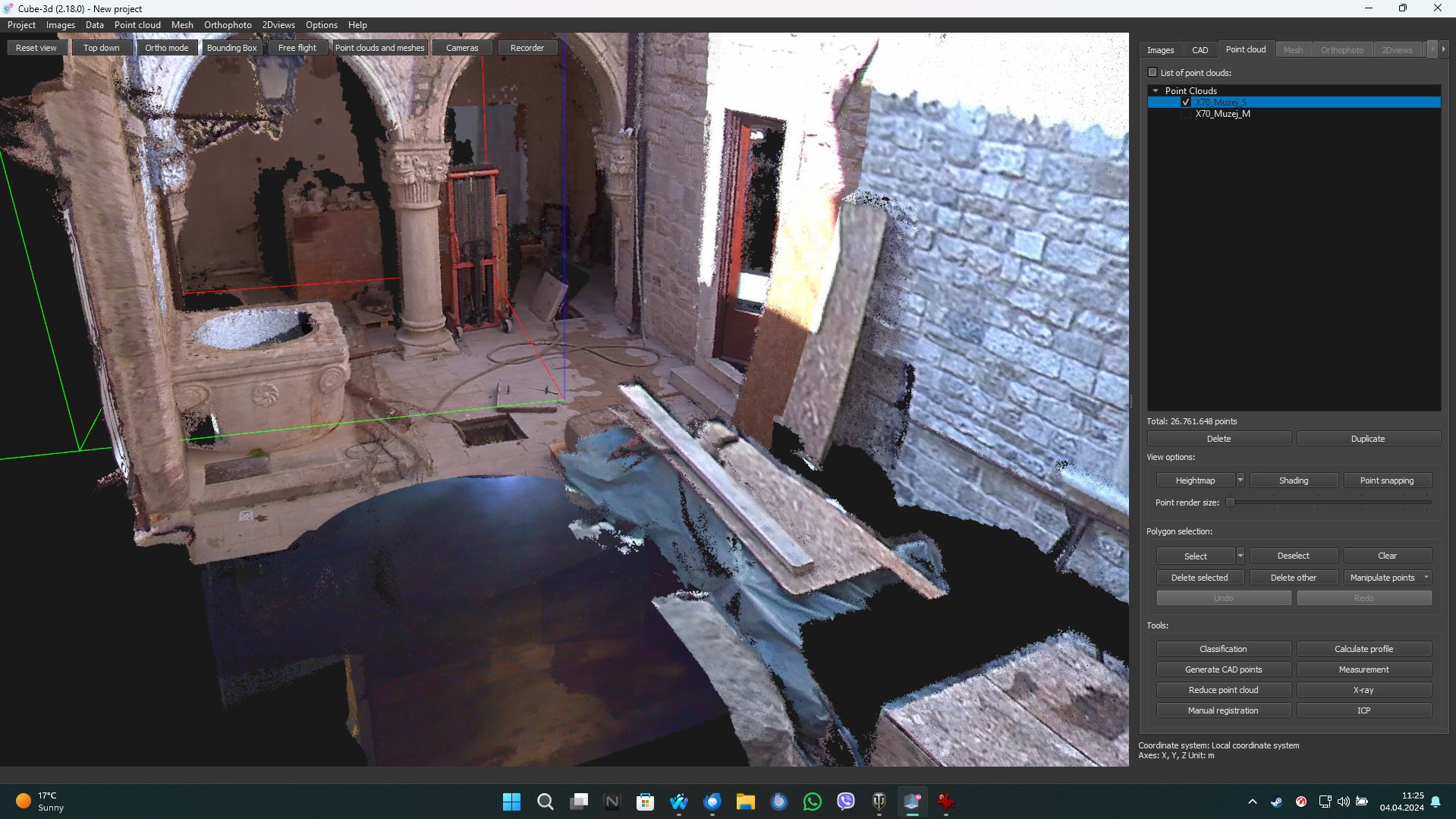
Task: Open Viber from the taskbar
Action: click(845, 802)
